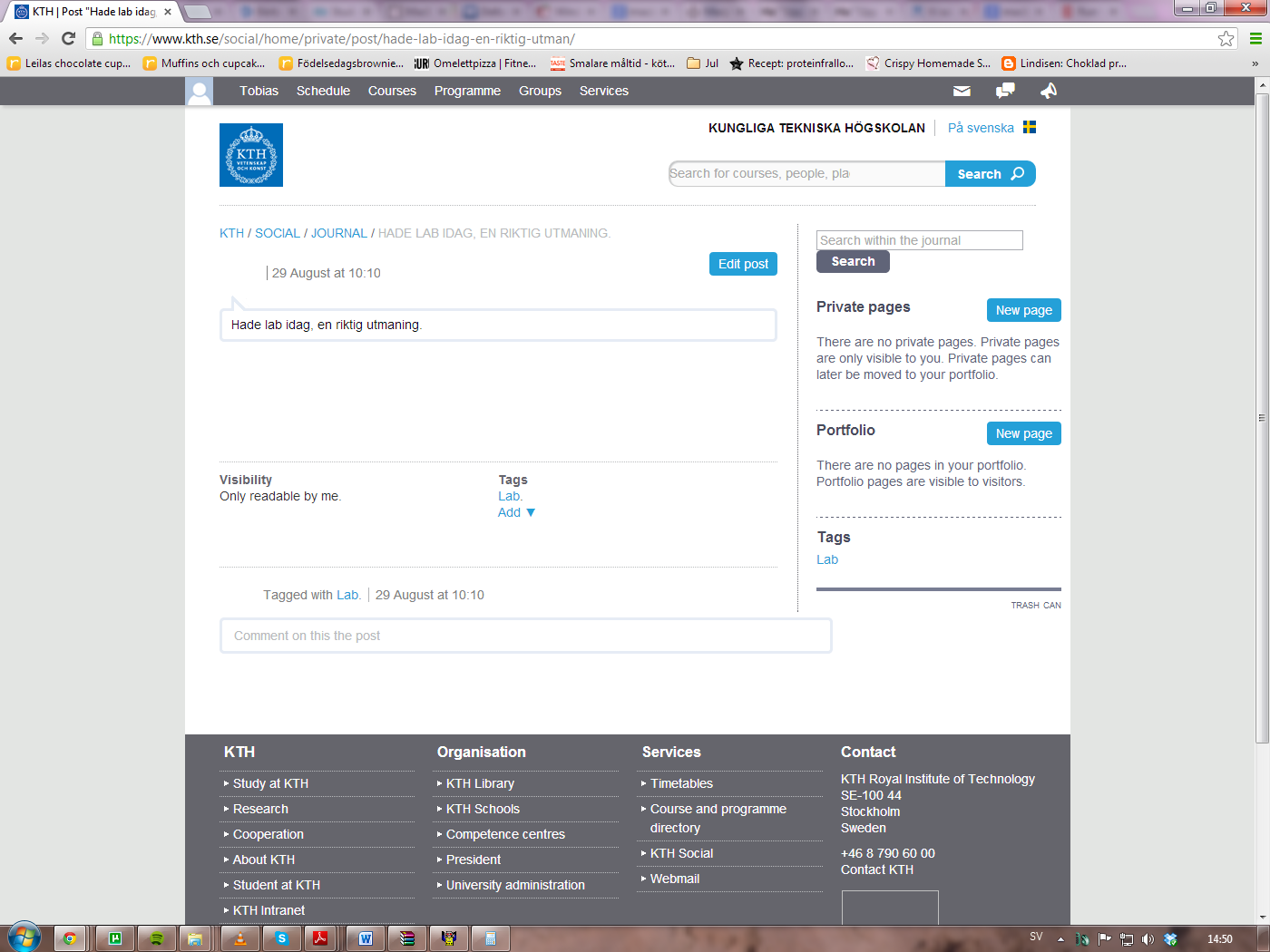
Task: Click the Contact KTH link
Action: pyautogui.click(x=877, y=869)
